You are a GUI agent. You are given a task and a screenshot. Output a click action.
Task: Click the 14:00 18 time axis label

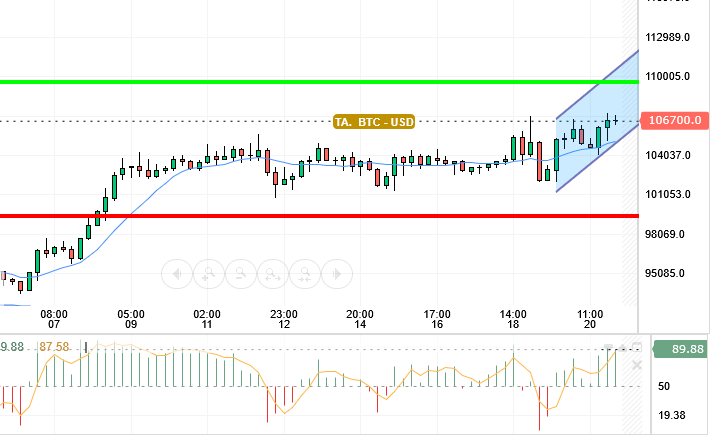tap(513, 319)
